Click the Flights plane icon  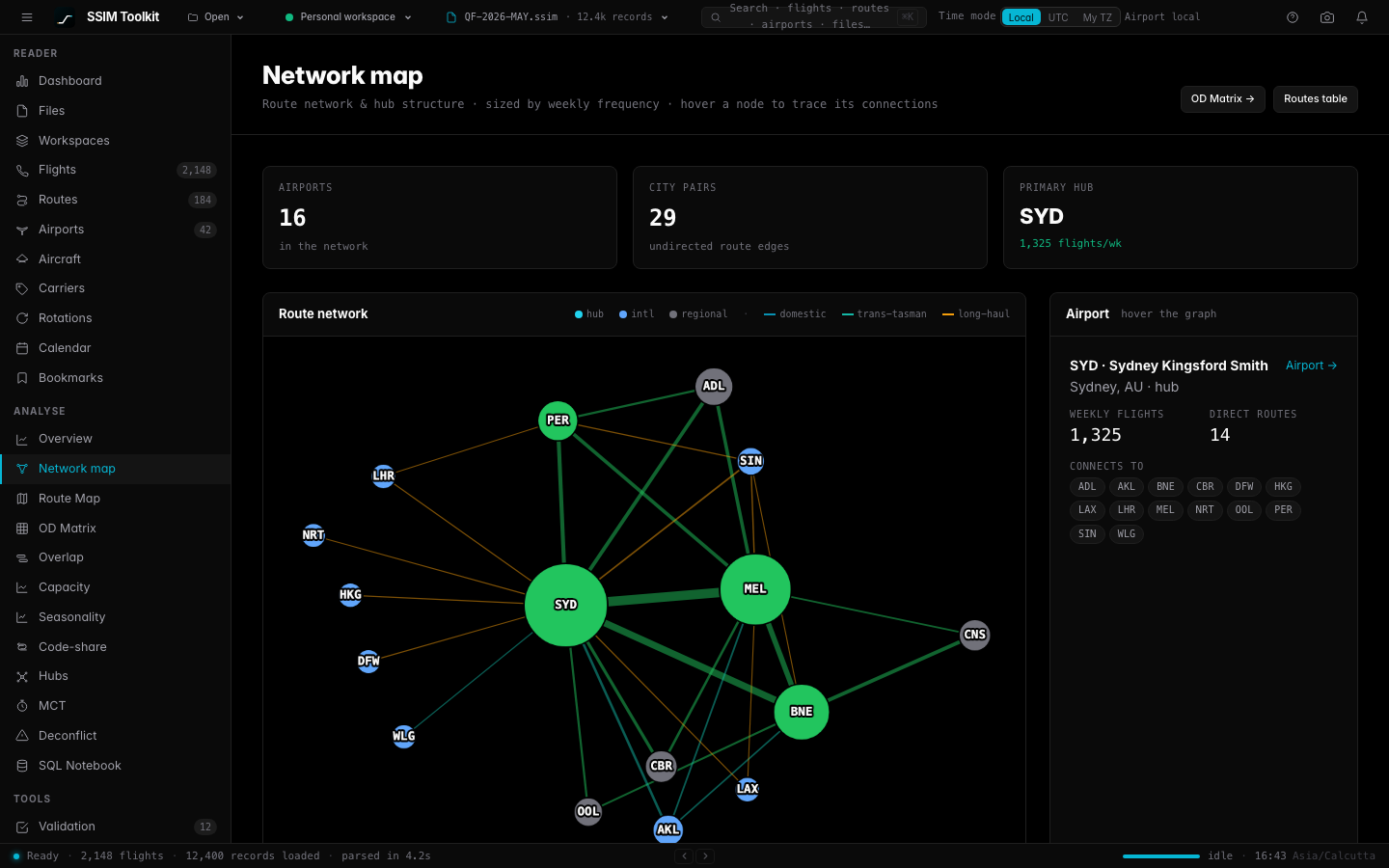[22, 170]
